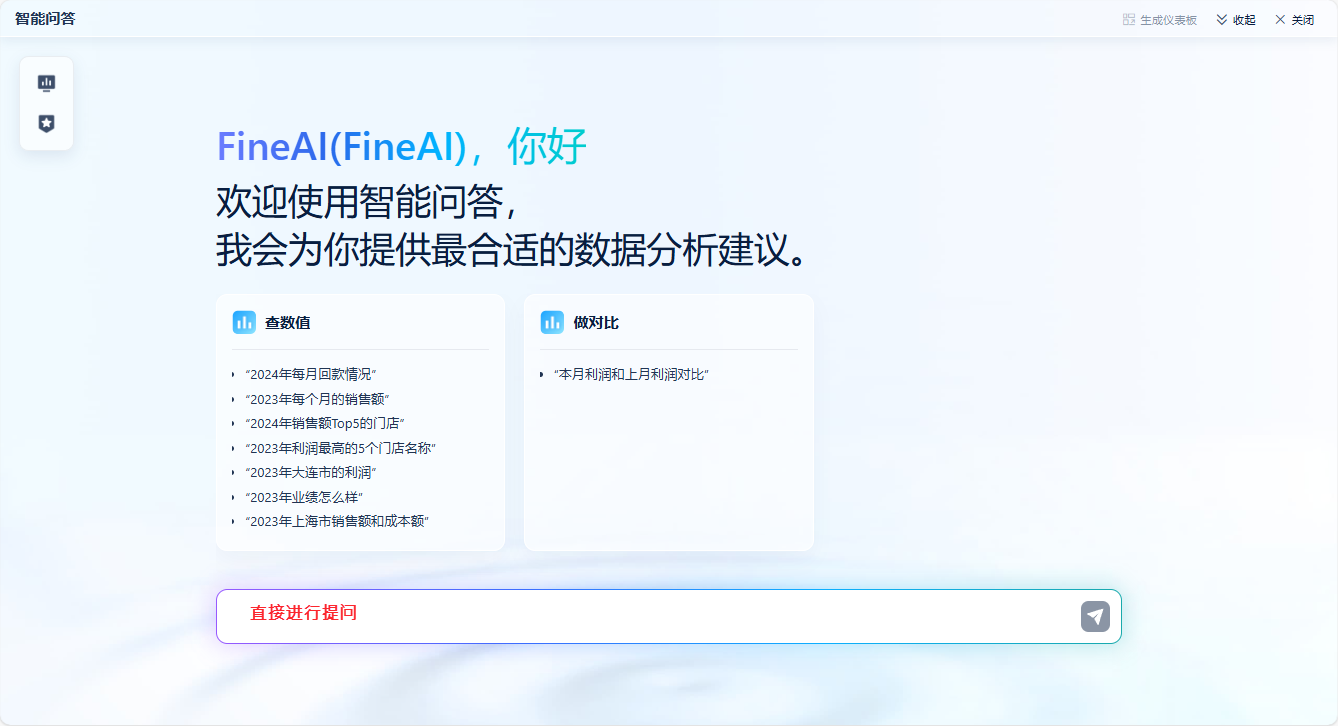
Task: Choose "2023年大连市的利润" suggestion
Action: tap(311, 472)
